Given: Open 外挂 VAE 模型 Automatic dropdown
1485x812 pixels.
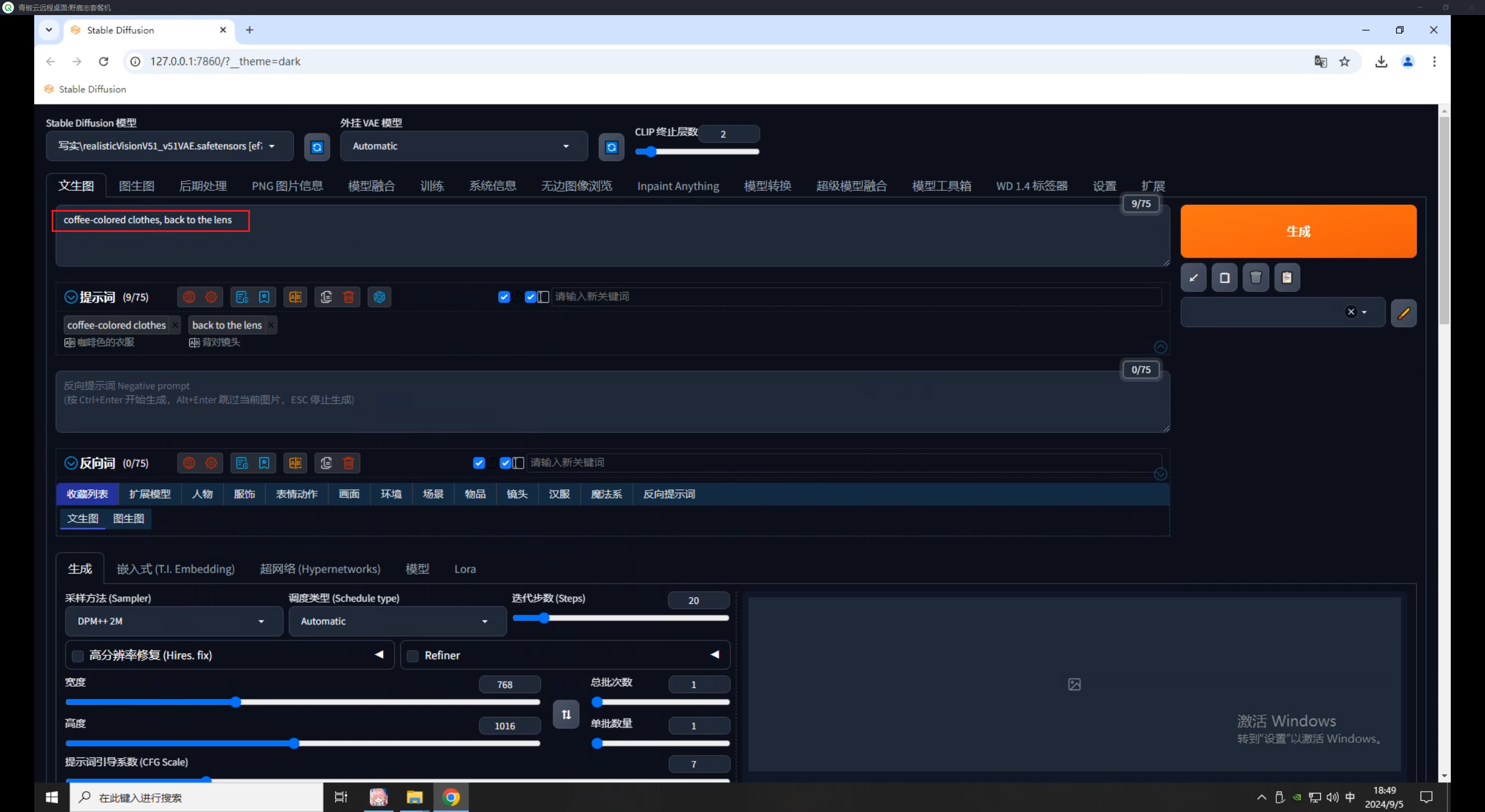Looking at the screenshot, I should (x=463, y=146).
